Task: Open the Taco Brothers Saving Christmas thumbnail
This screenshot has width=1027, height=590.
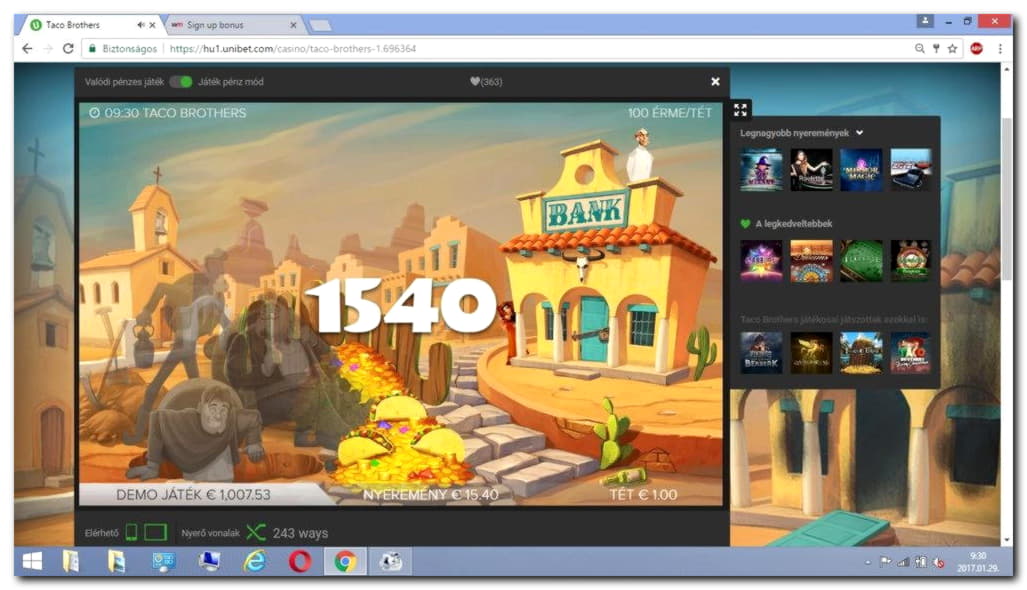Action: click(910, 353)
